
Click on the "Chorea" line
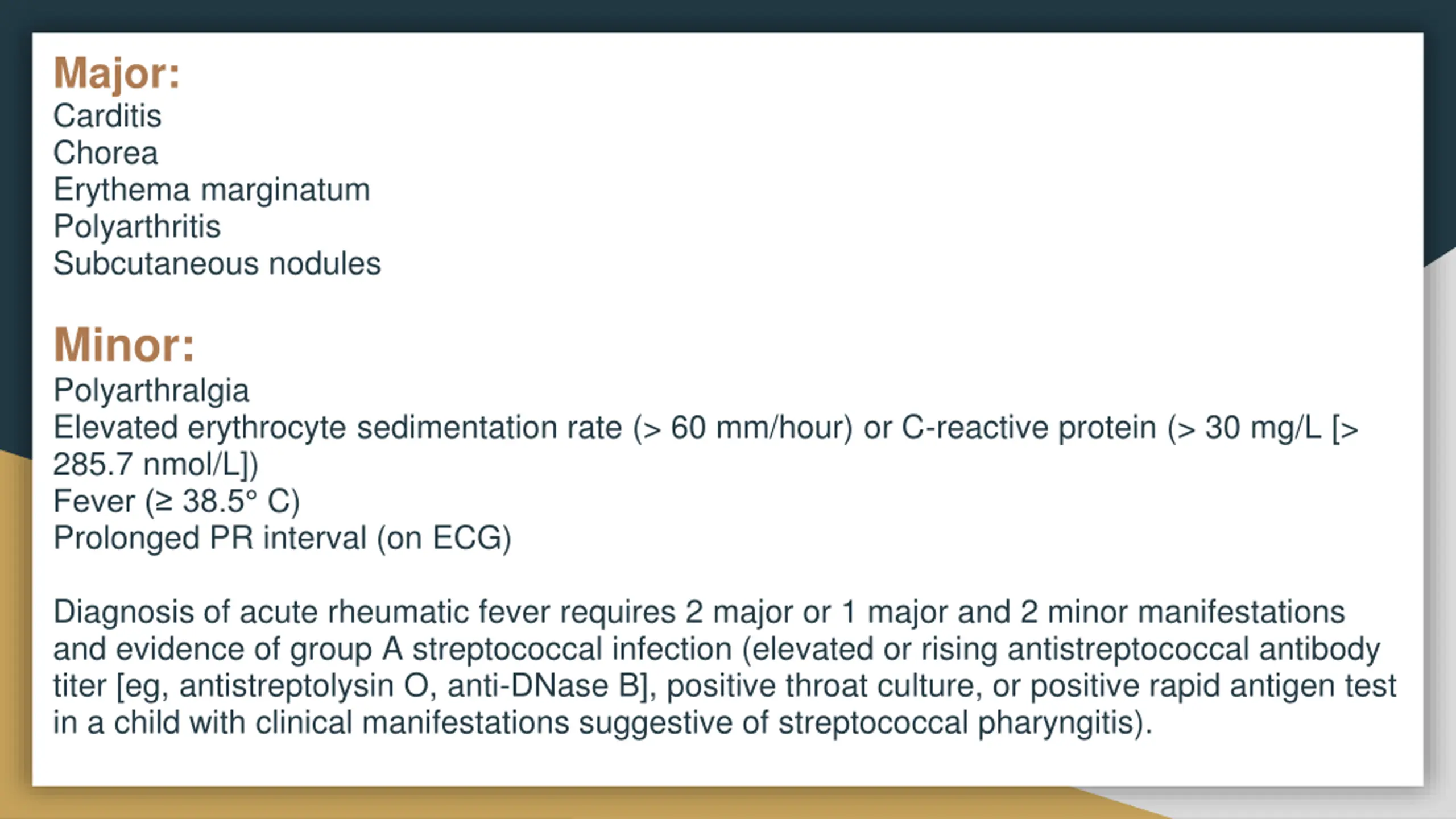[x=106, y=153]
